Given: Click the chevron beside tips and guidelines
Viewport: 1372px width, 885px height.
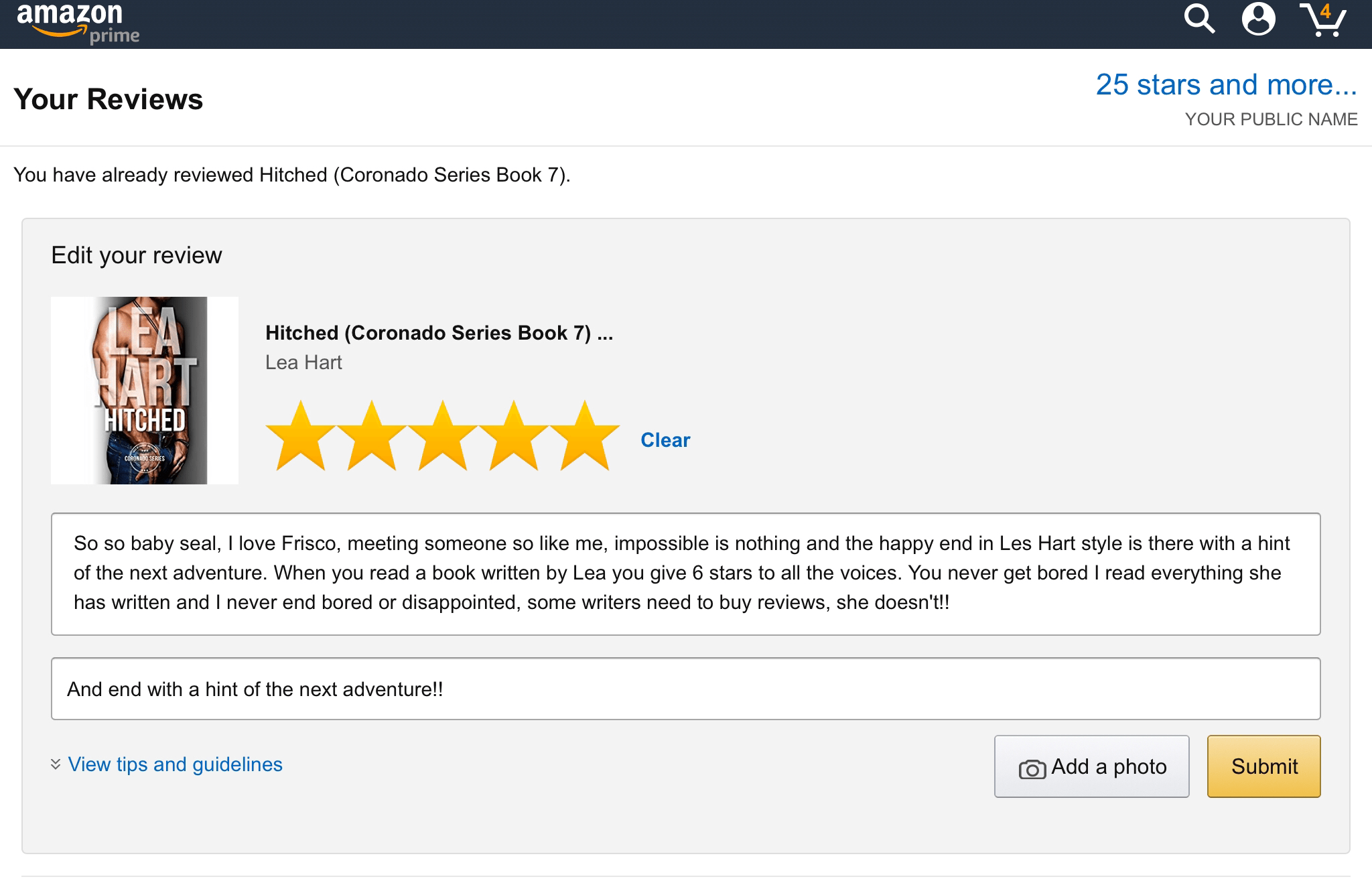Looking at the screenshot, I should (x=56, y=764).
